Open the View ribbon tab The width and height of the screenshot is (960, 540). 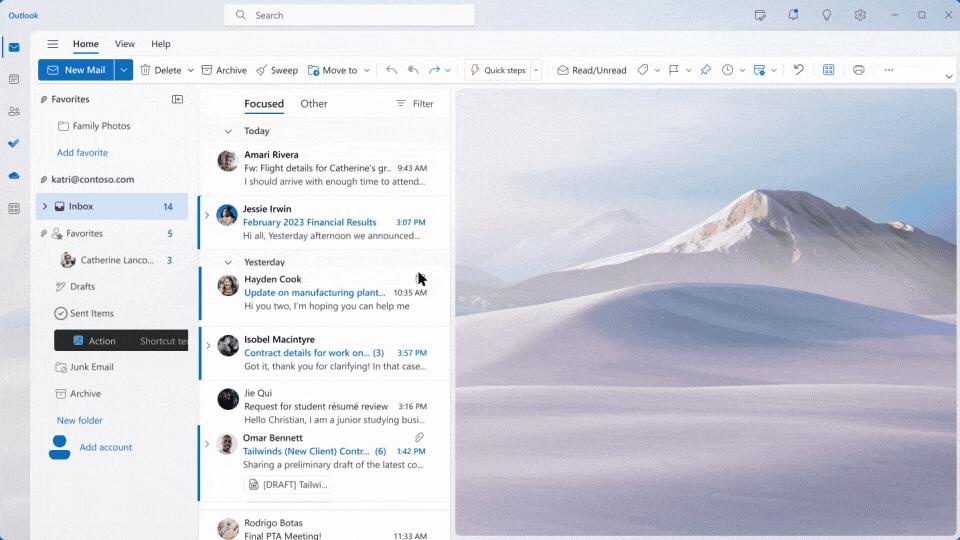(125, 44)
